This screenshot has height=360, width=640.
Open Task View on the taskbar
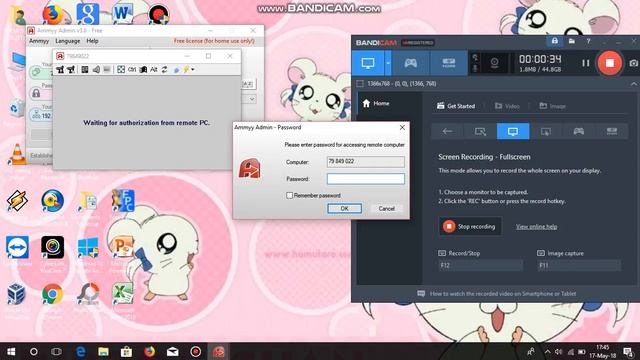(56, 351)
